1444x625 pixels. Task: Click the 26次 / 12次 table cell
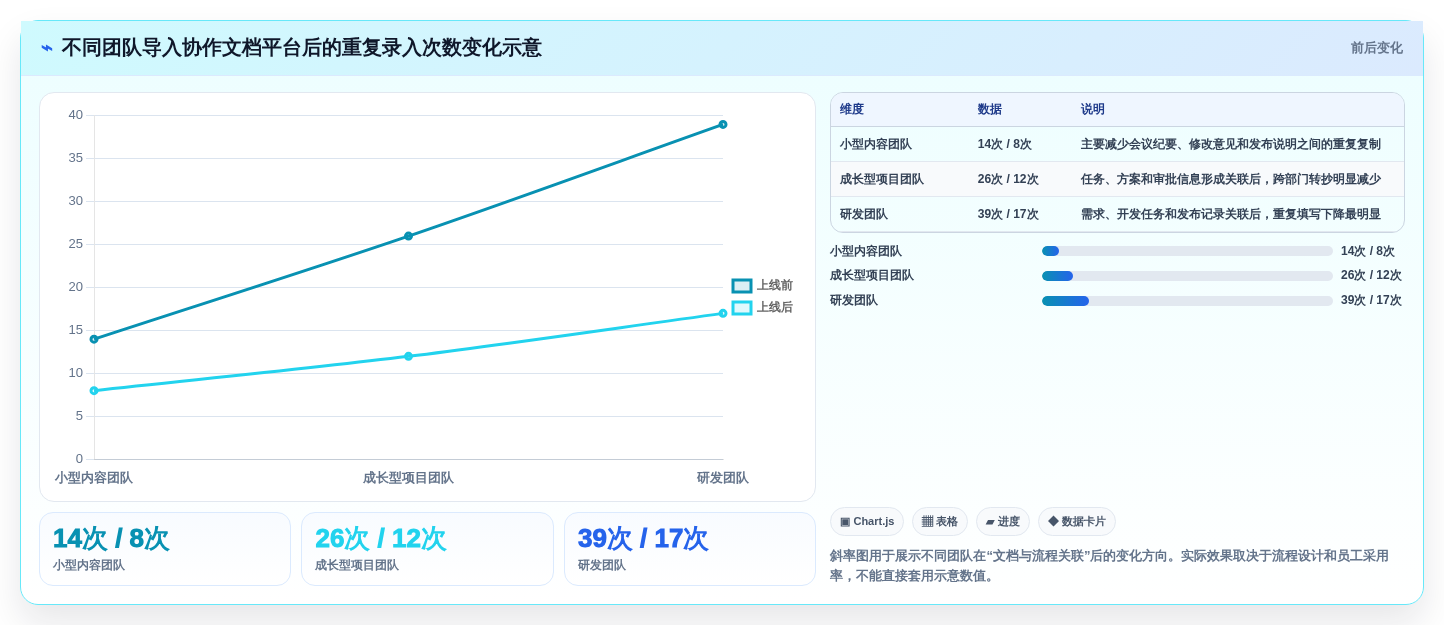point(1008,180)
